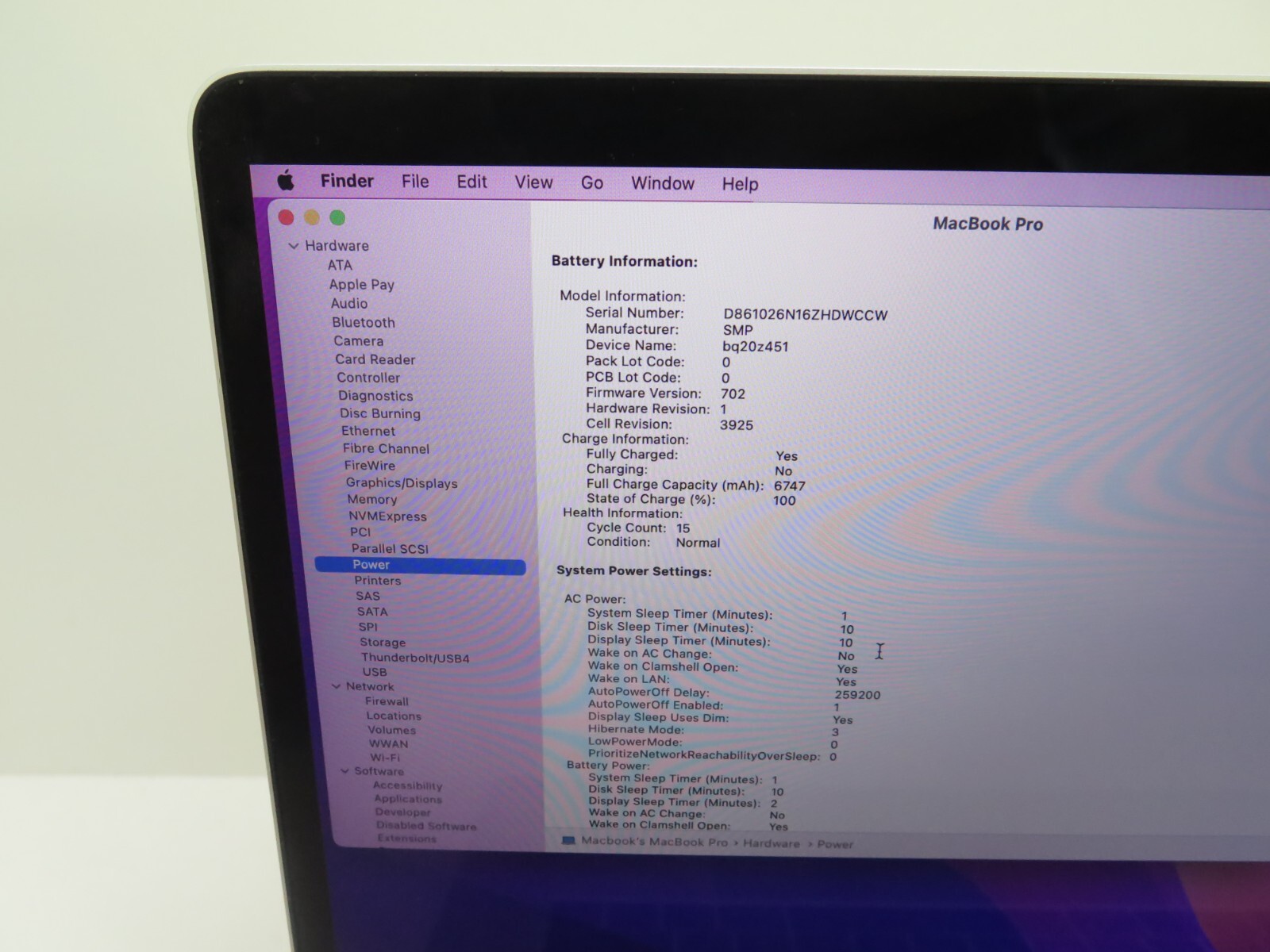This screenshot has height=952, width=1270.
Task: Select SATA in the sidebar
Action: pyautogui.click(x=372, y=612)
